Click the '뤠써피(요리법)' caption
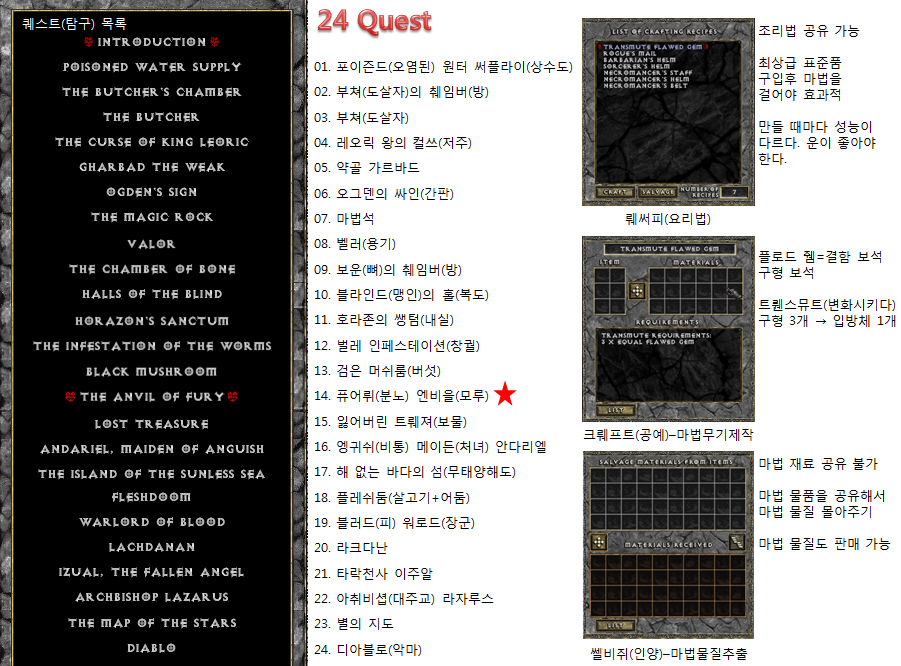The width and height of the screenshot is (901, 666). pos(668,219)
